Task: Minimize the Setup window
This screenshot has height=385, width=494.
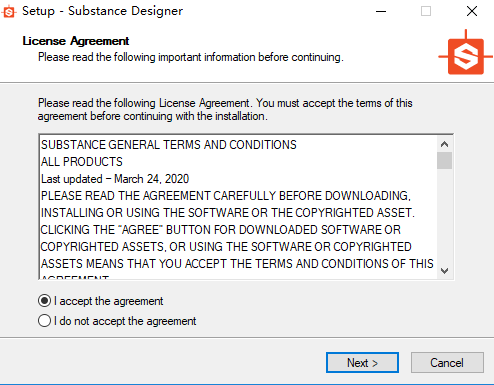Action: [381, 11]
